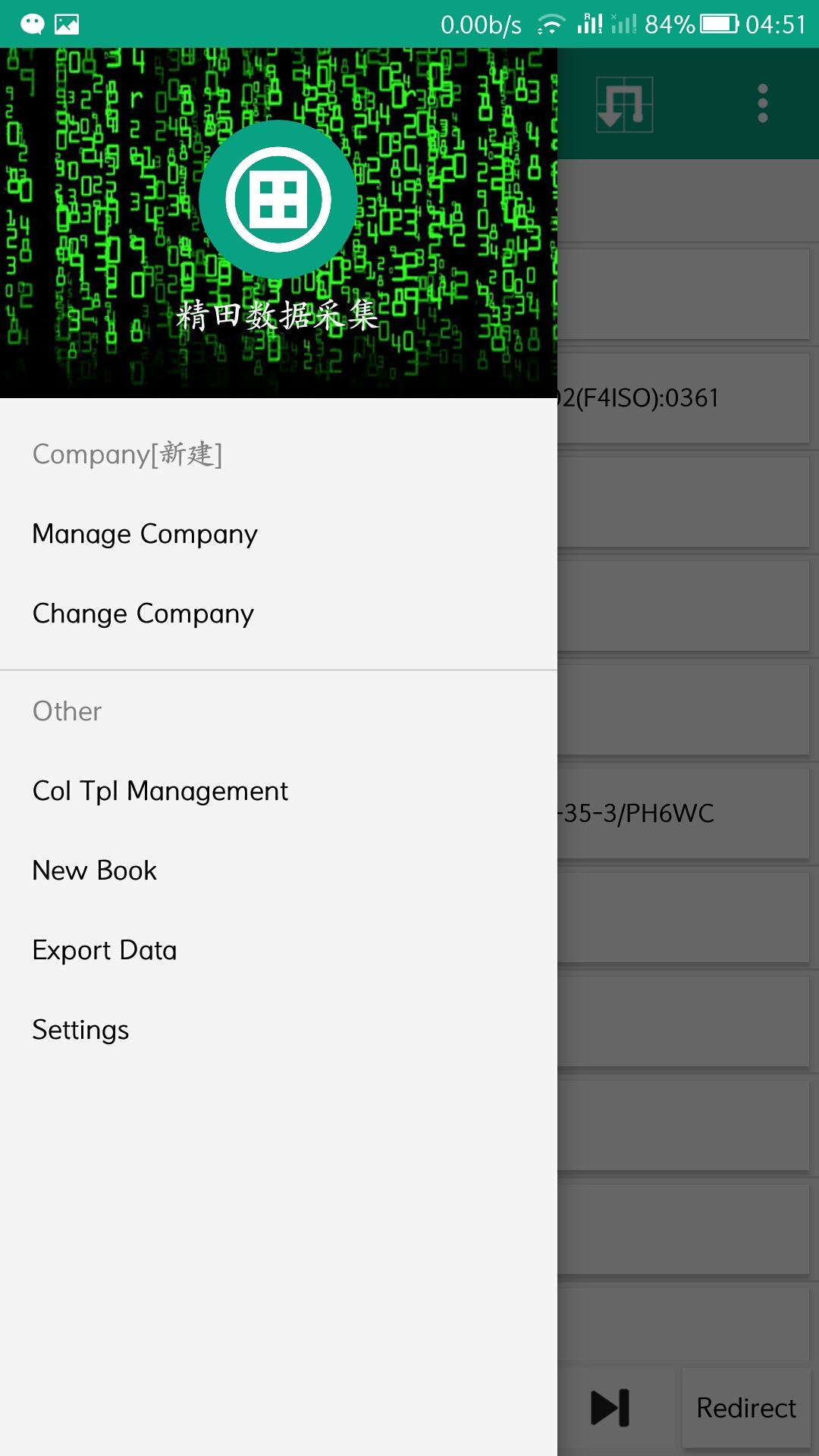Tap the matrix header banner image
This screenshot has width=819, height=1456.
(278, 223)
